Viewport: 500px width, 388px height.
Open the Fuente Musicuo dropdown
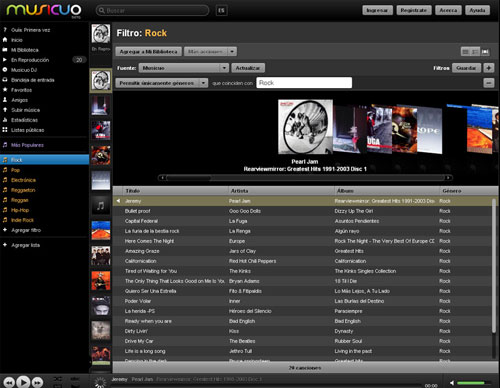(x=184, y=68)
